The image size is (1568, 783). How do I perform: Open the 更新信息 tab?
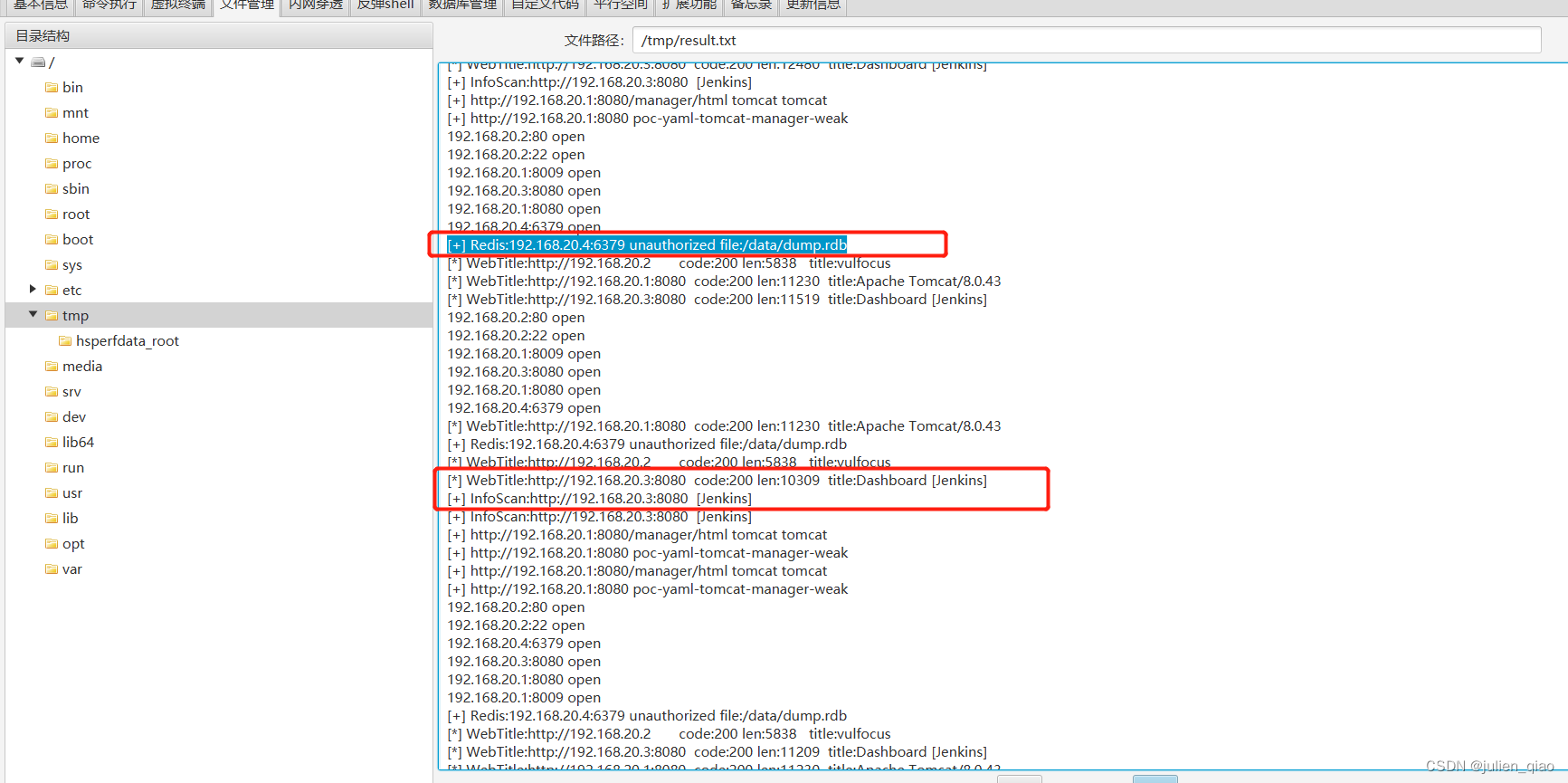pyautogui.click(x=813, y=5)
